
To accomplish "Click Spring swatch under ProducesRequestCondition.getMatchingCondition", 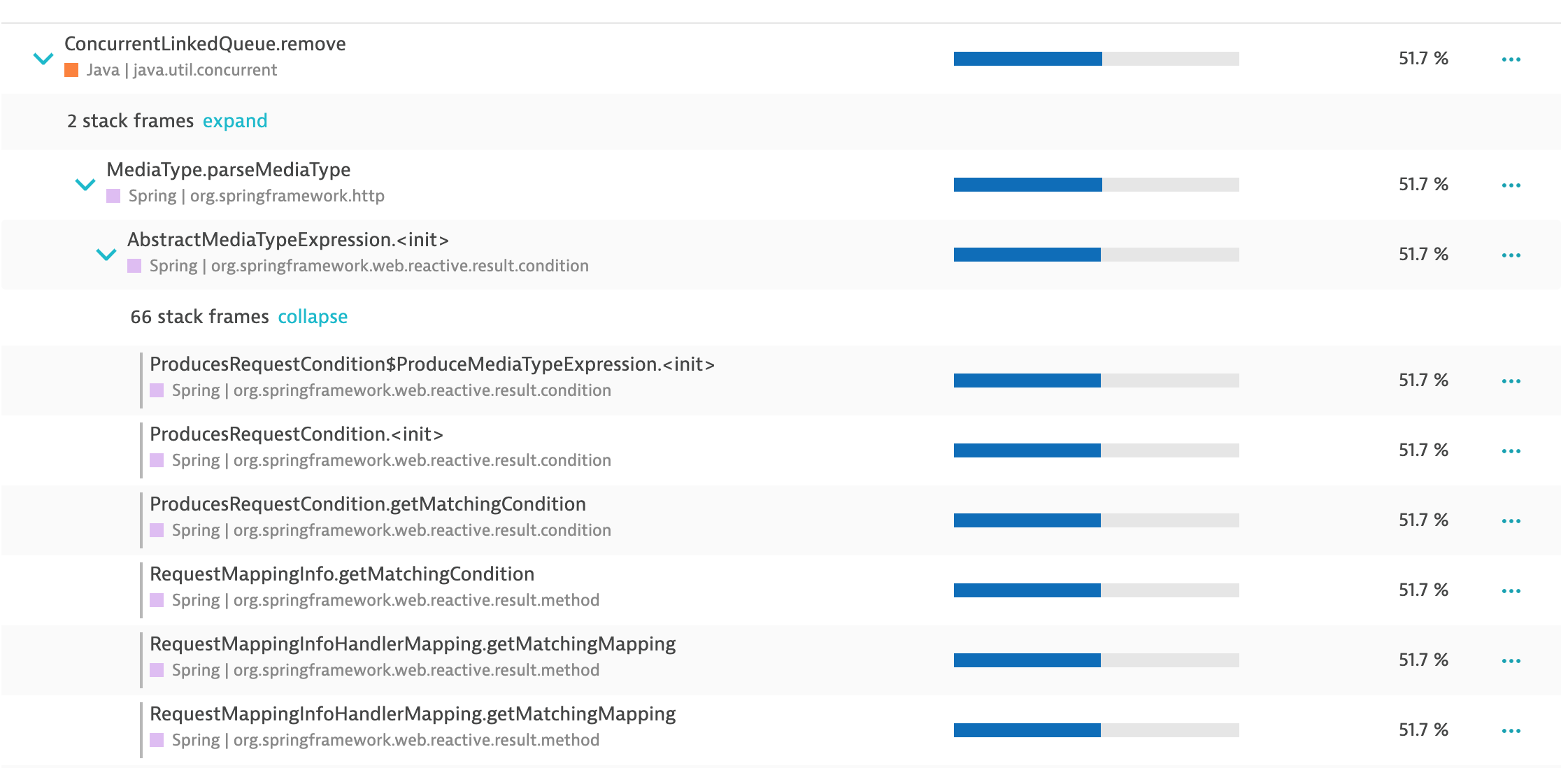I will click(157, 530).
